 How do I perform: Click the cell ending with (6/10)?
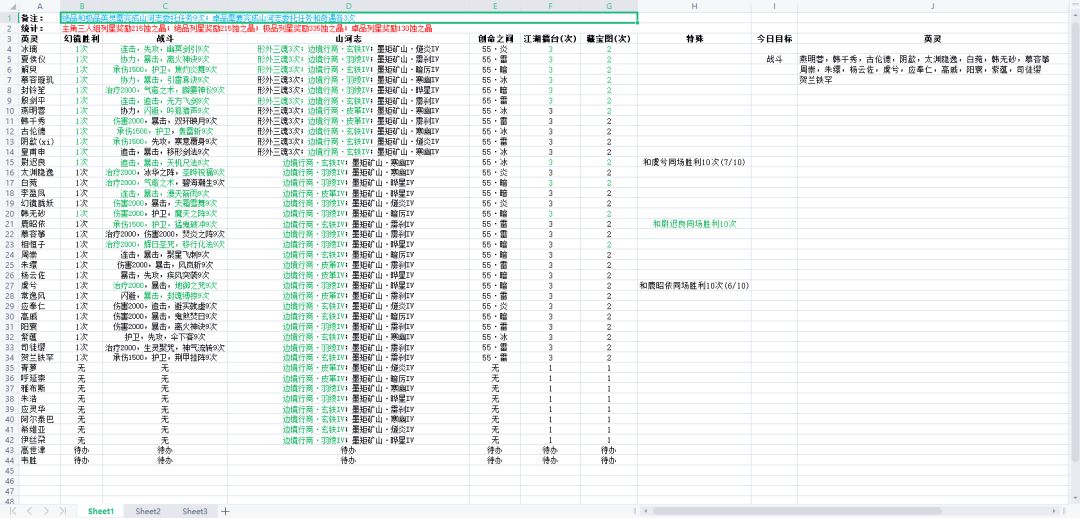tap(694, 286)
